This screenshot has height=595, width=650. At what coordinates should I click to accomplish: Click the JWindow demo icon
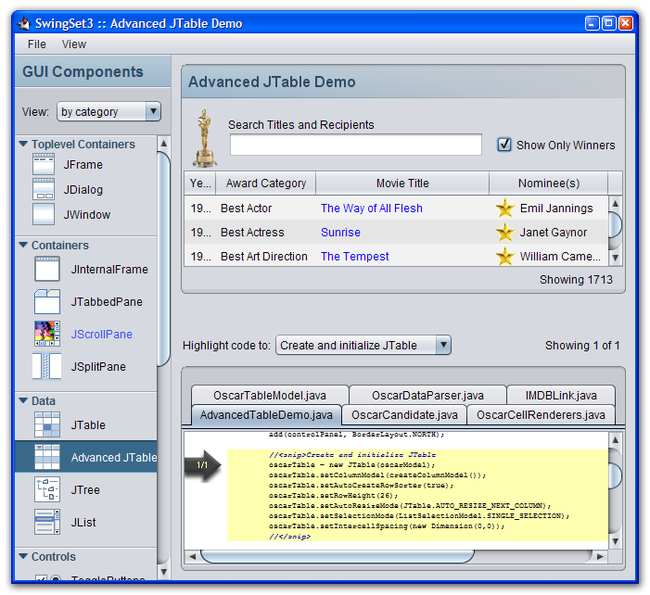44,214
